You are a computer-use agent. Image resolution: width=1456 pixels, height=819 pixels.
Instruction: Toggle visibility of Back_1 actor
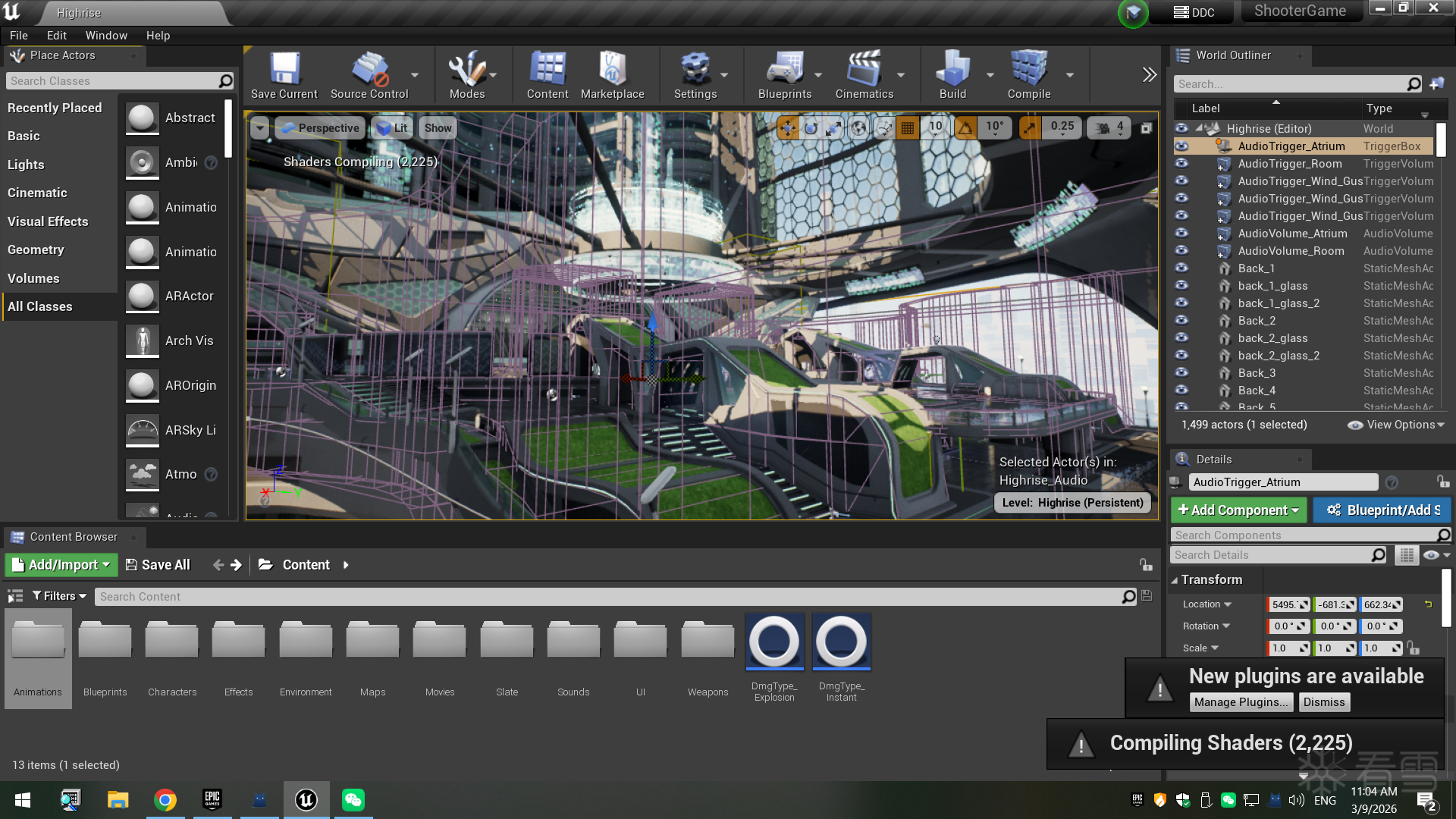tap(1181, 268)
